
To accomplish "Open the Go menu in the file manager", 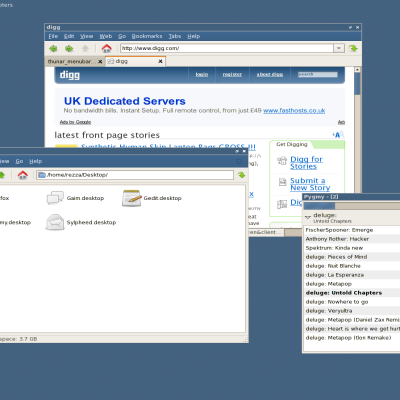I will point(19,161).
